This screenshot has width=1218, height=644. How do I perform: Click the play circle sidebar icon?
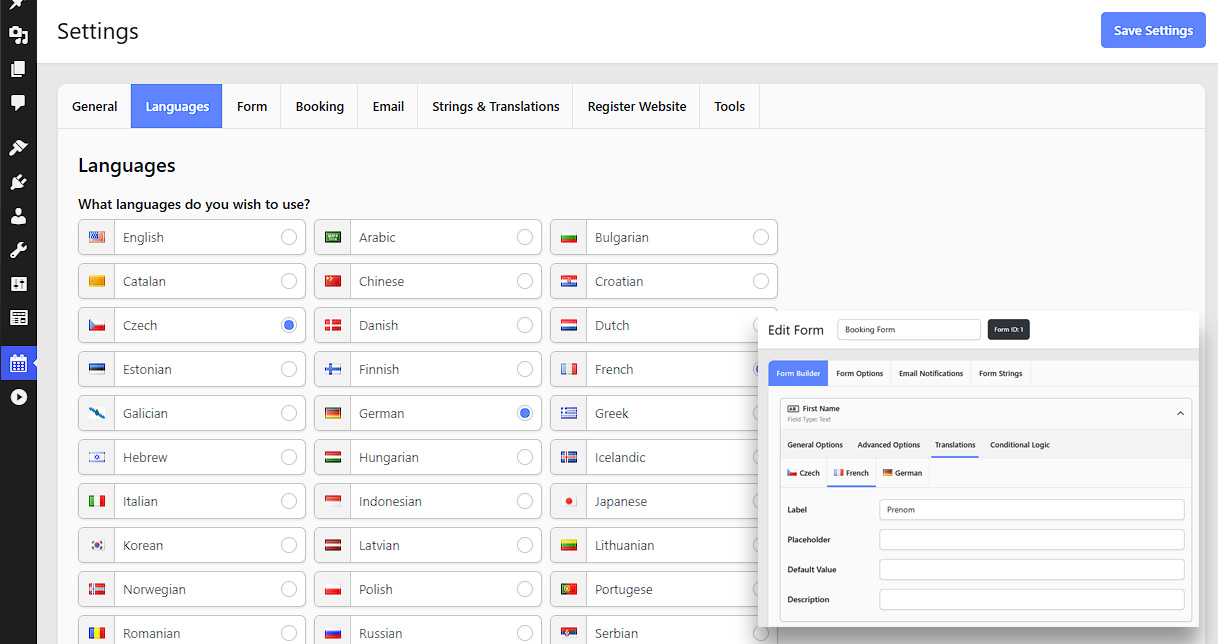click(18, 397)
